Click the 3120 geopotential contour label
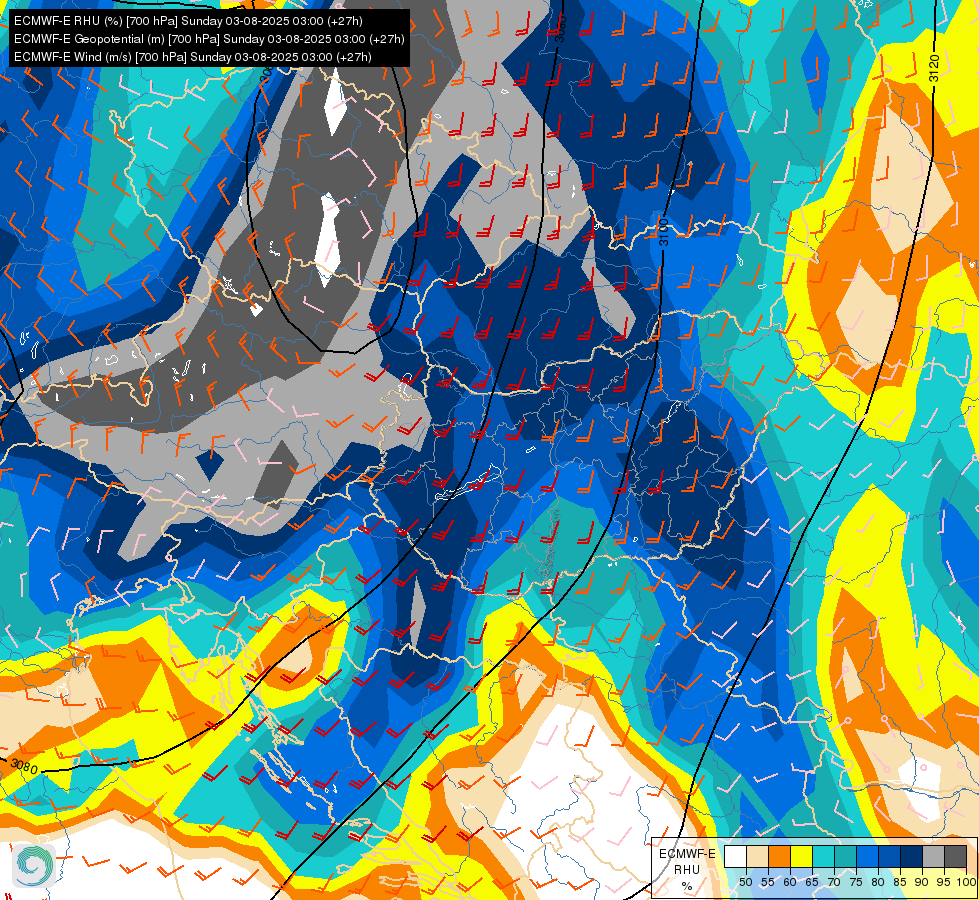This screenshot has width=979, height=900. pos(934,68)
